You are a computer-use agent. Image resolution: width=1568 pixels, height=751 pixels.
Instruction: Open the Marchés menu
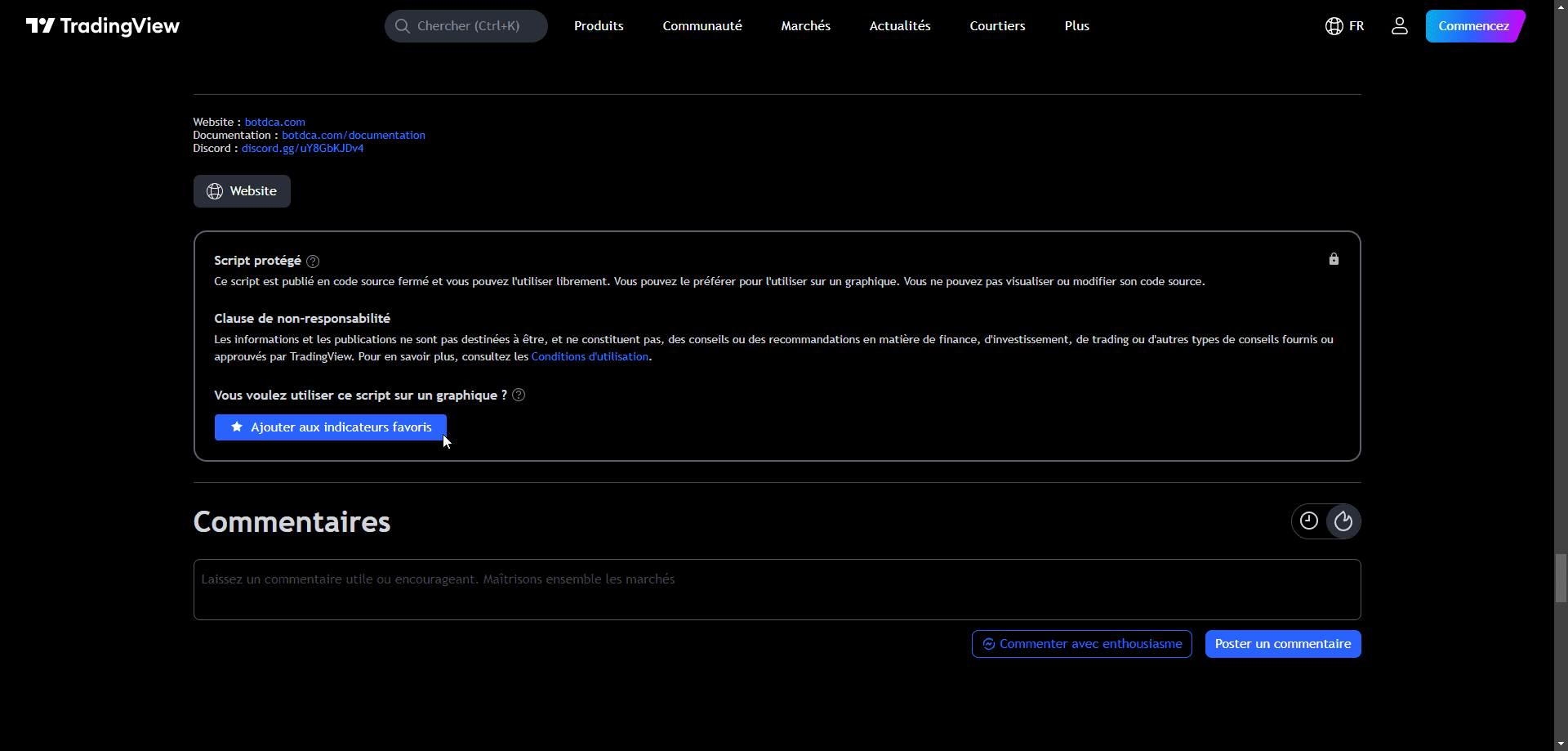(805, 26)
